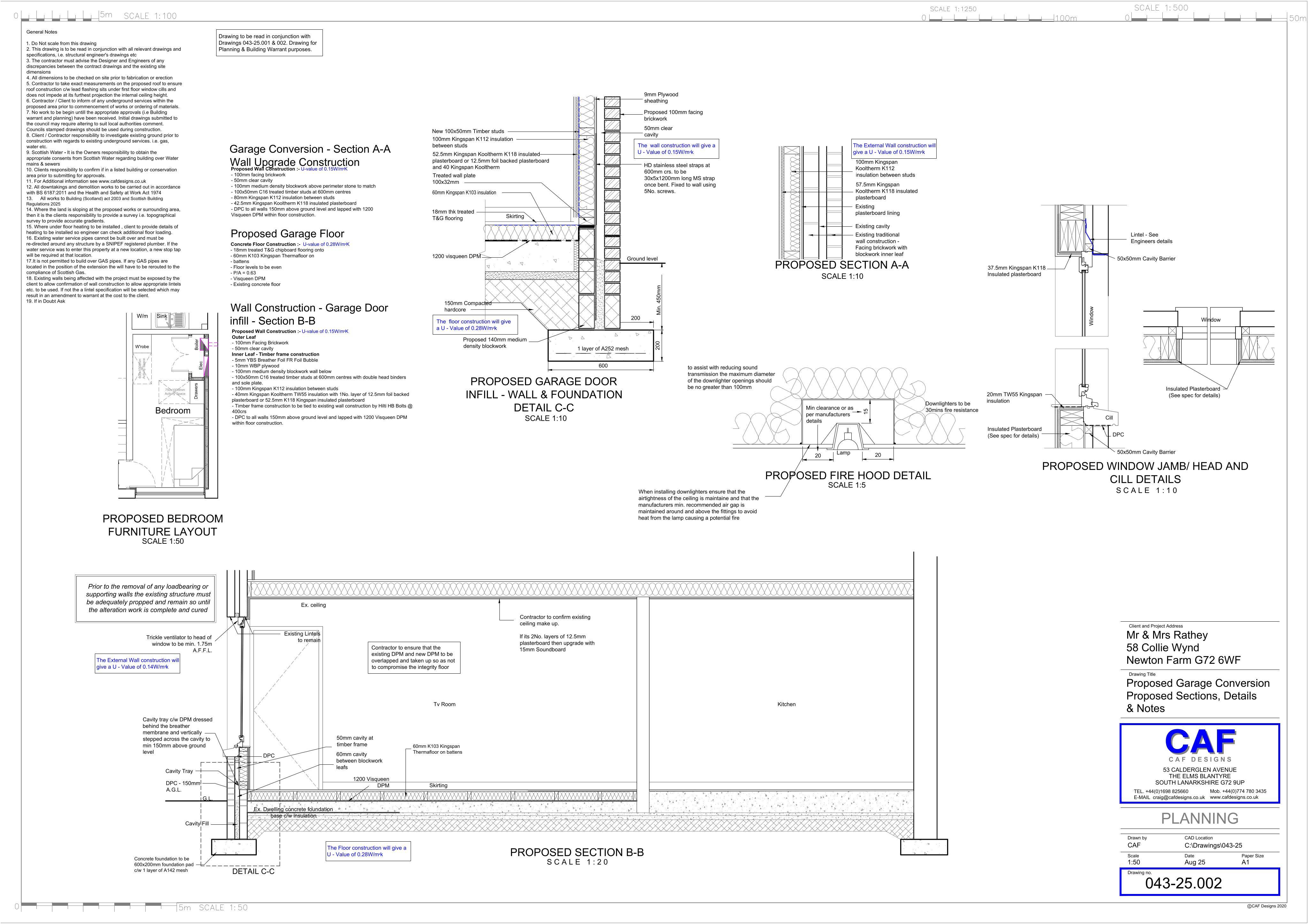Click 'Proposed Garage Floor' heading

pos(287,234)
